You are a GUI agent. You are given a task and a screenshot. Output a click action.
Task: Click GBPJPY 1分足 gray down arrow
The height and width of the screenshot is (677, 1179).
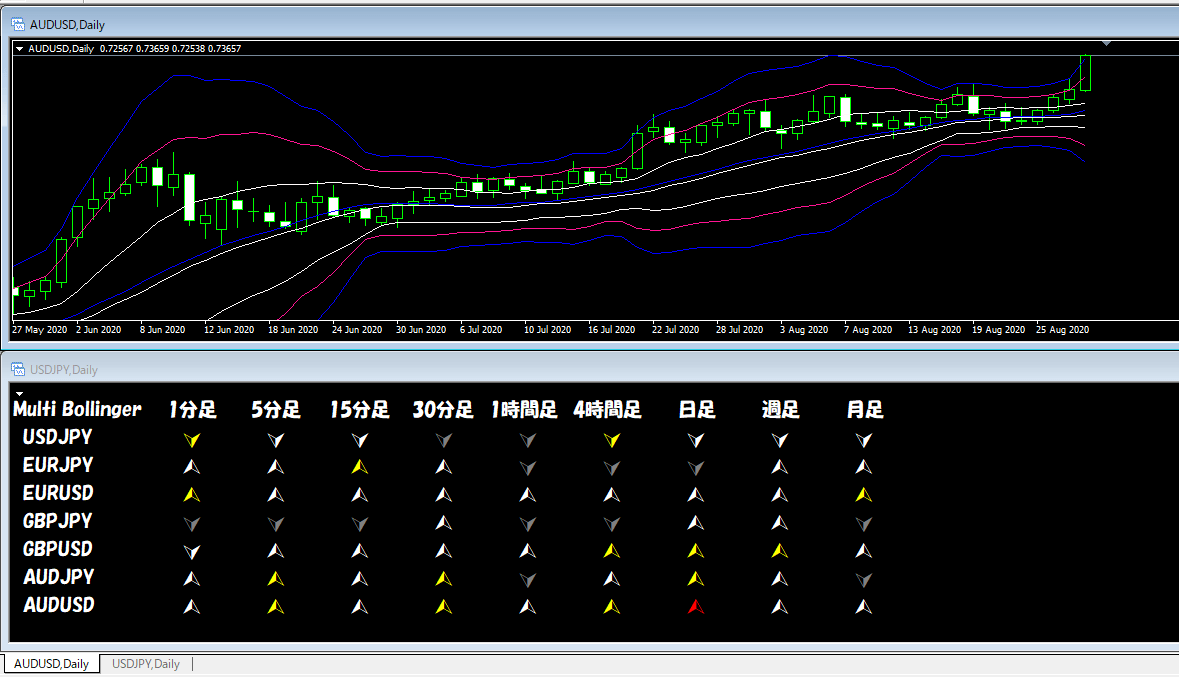click(x=192, y=524)
